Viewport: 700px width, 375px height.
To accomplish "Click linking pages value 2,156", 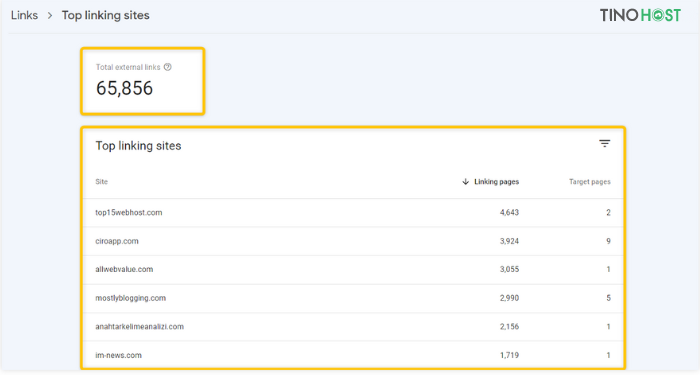I will tap(509, 326).
